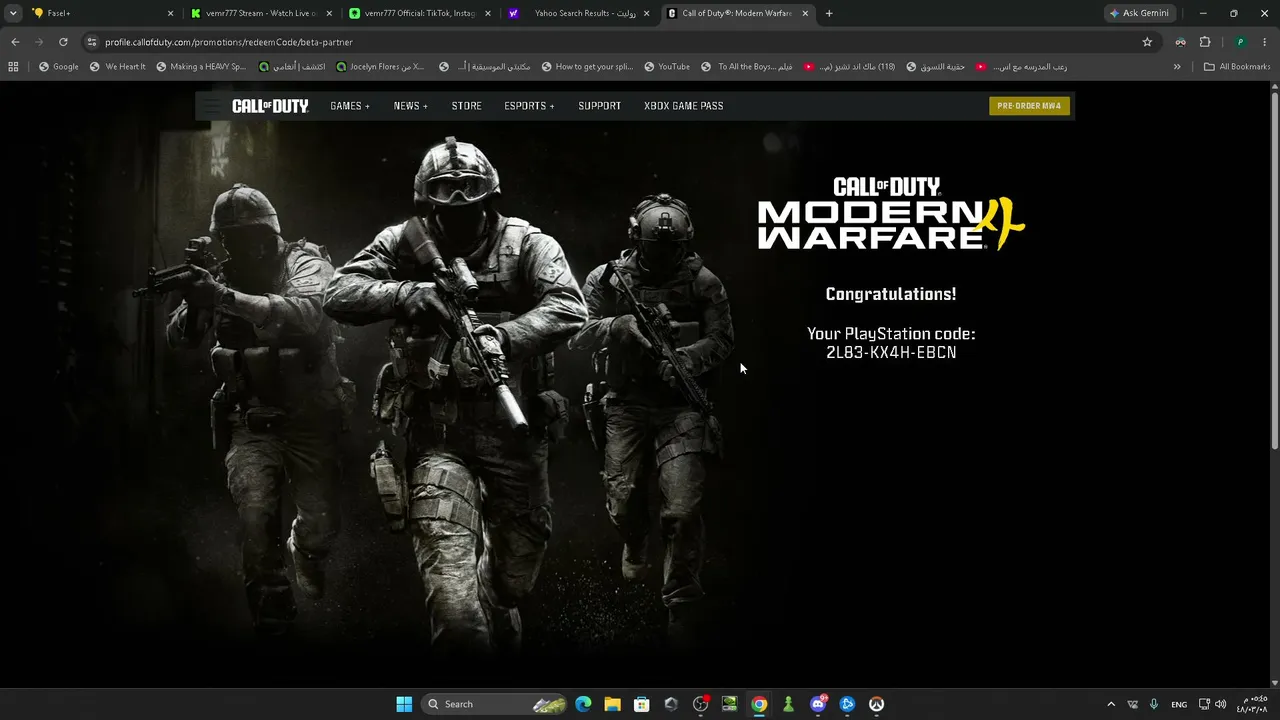
Task: Close the Yahoo Search Results tab
Action: 646,13
